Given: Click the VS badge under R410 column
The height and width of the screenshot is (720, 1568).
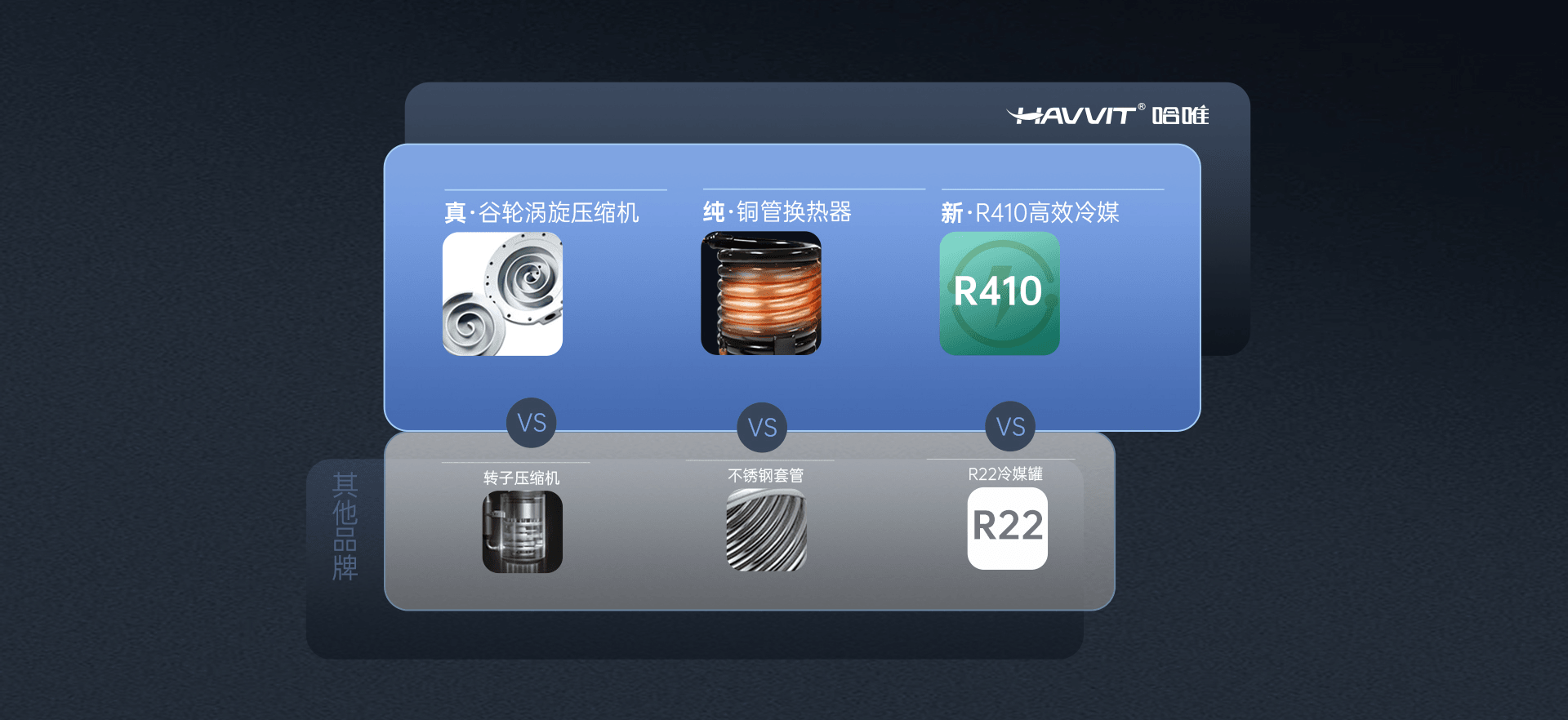Looking at the screenshot, I should point(1010,426).
